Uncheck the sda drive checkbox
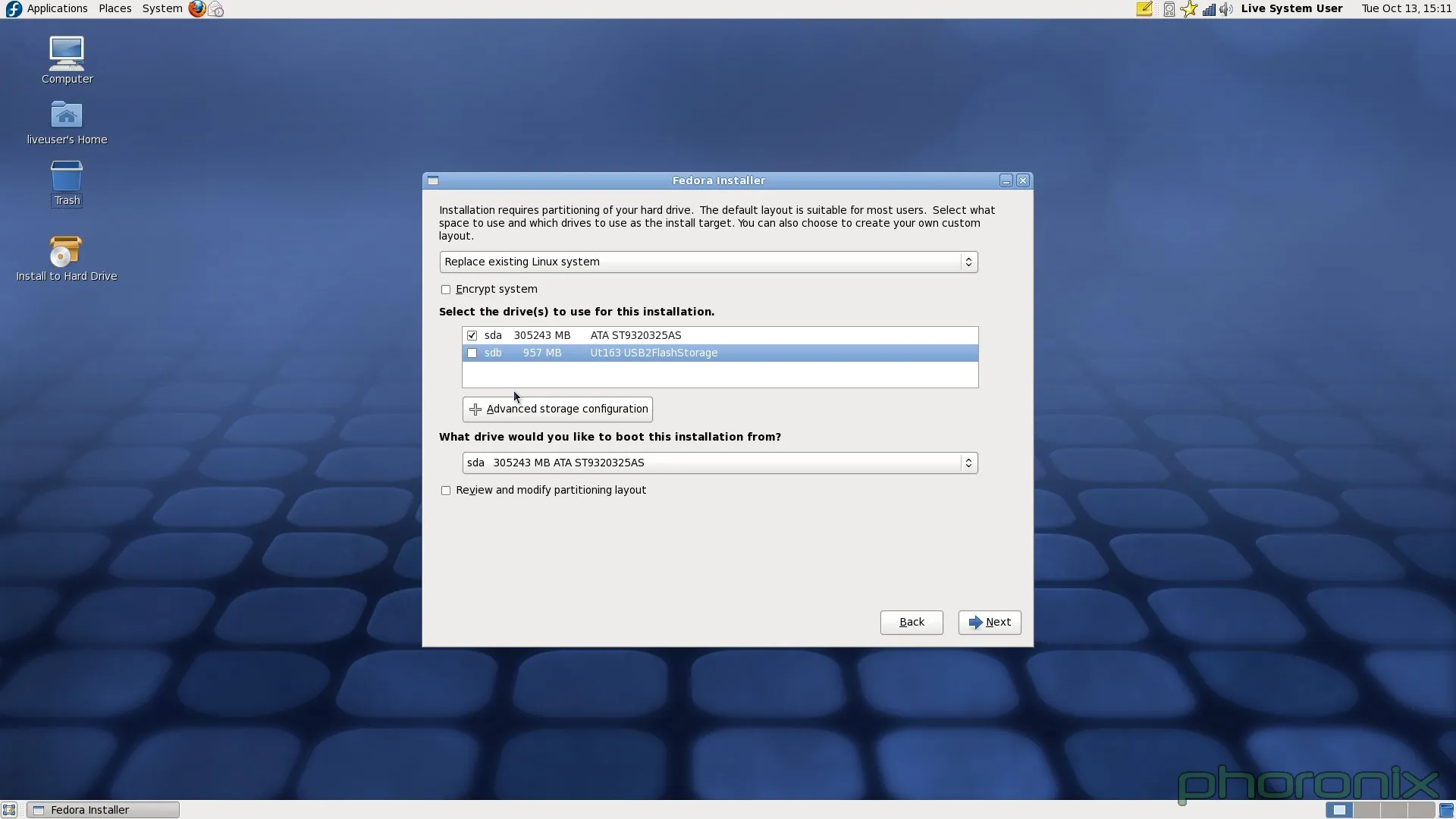Viewport: 1456px width, 819px height. pos(472,335)
